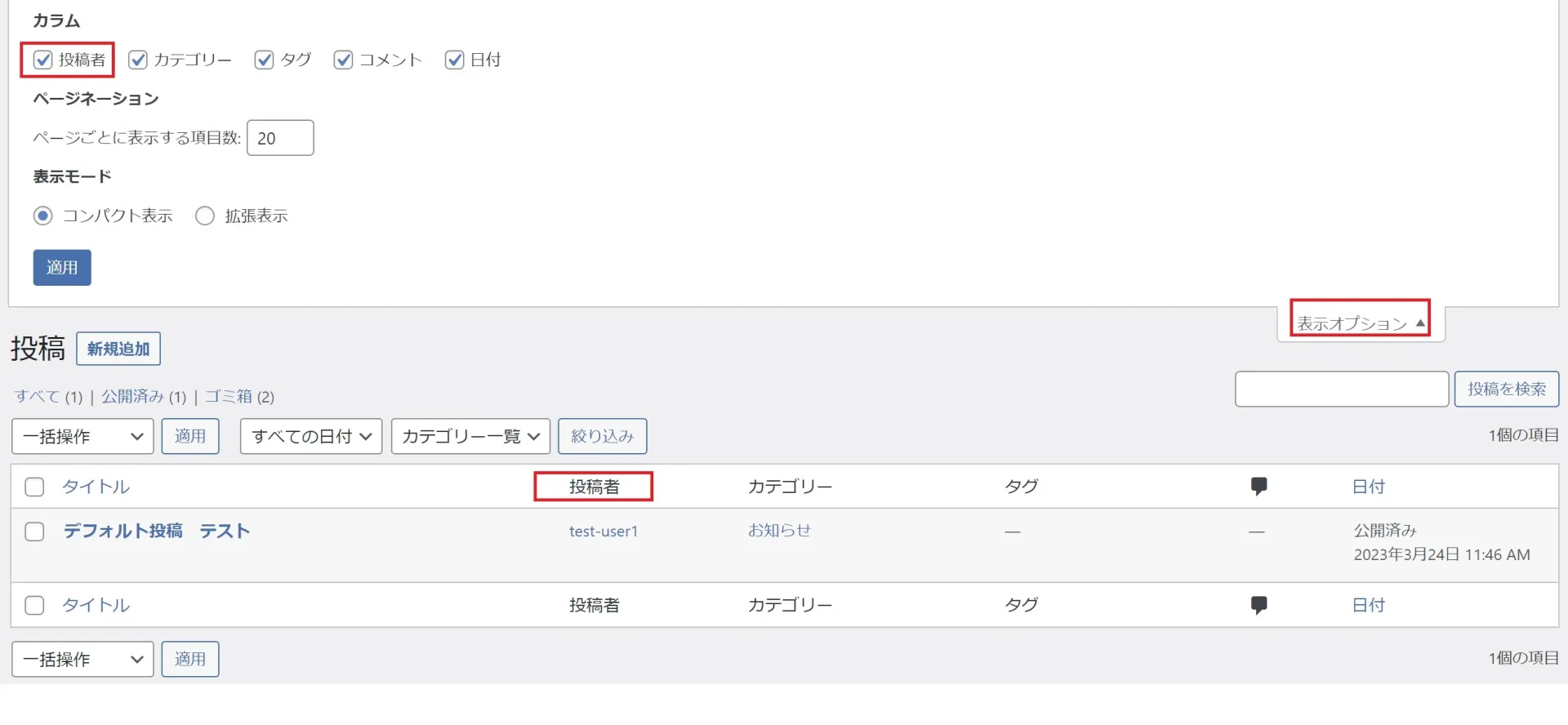
Task: Open the すべての日付 date filter dropdown
Action: coord(311,436)
